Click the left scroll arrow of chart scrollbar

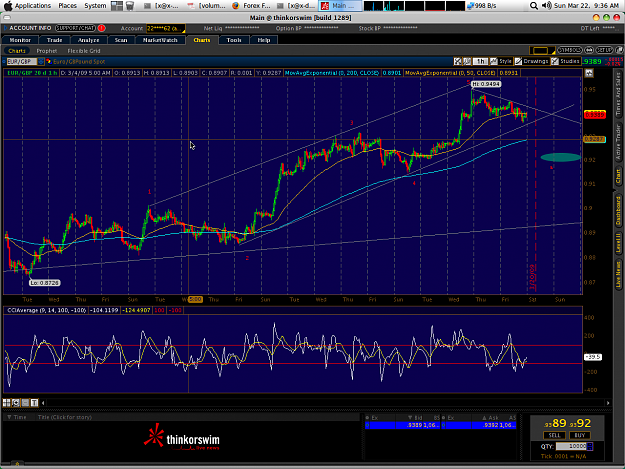click(43, 403)
